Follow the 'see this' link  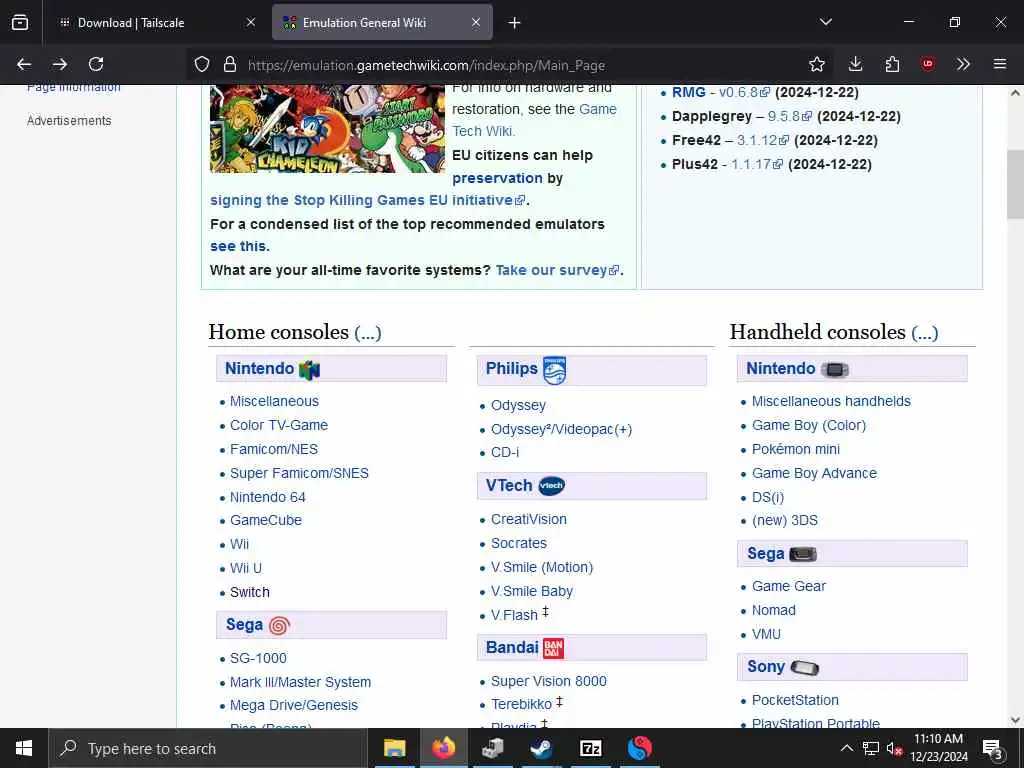coord(239,246)
